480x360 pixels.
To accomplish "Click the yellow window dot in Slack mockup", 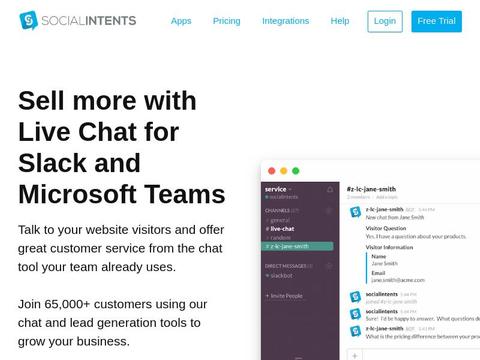I will [284, 171].
